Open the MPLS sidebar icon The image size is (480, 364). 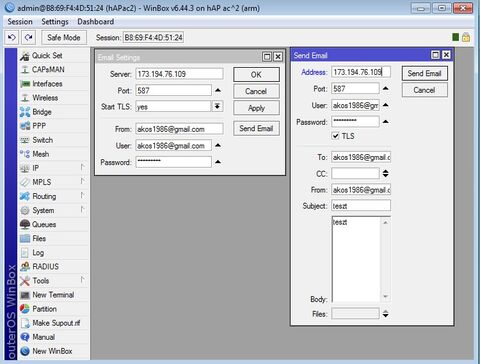tap(25, 182)
